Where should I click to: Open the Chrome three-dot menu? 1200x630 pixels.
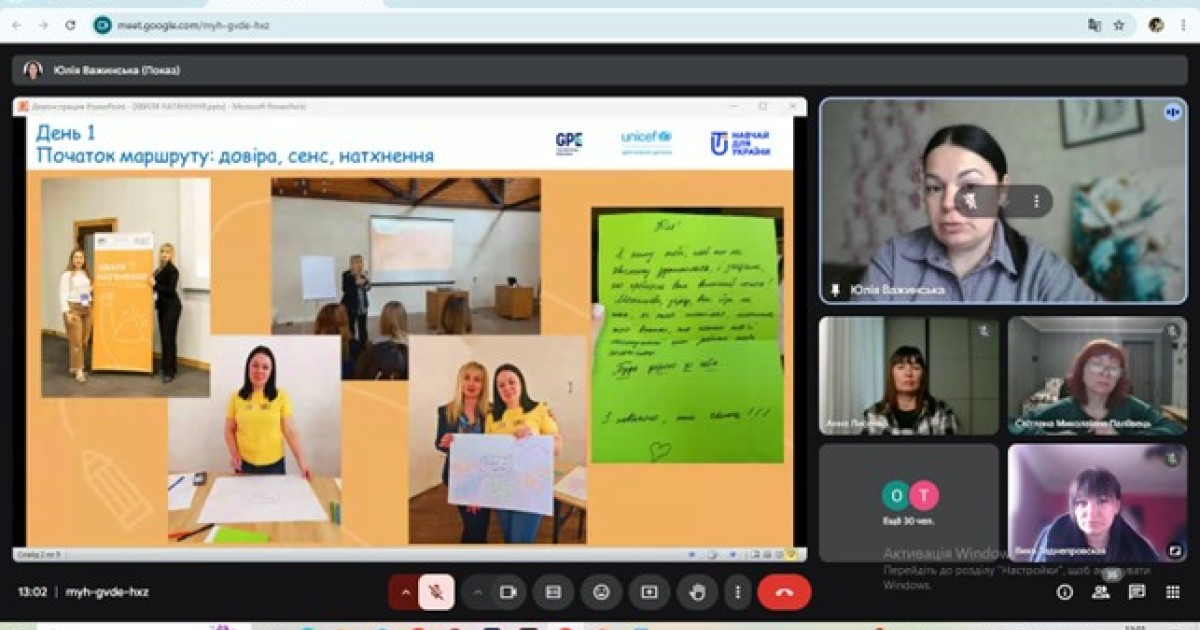click(x=1184, y=25)
